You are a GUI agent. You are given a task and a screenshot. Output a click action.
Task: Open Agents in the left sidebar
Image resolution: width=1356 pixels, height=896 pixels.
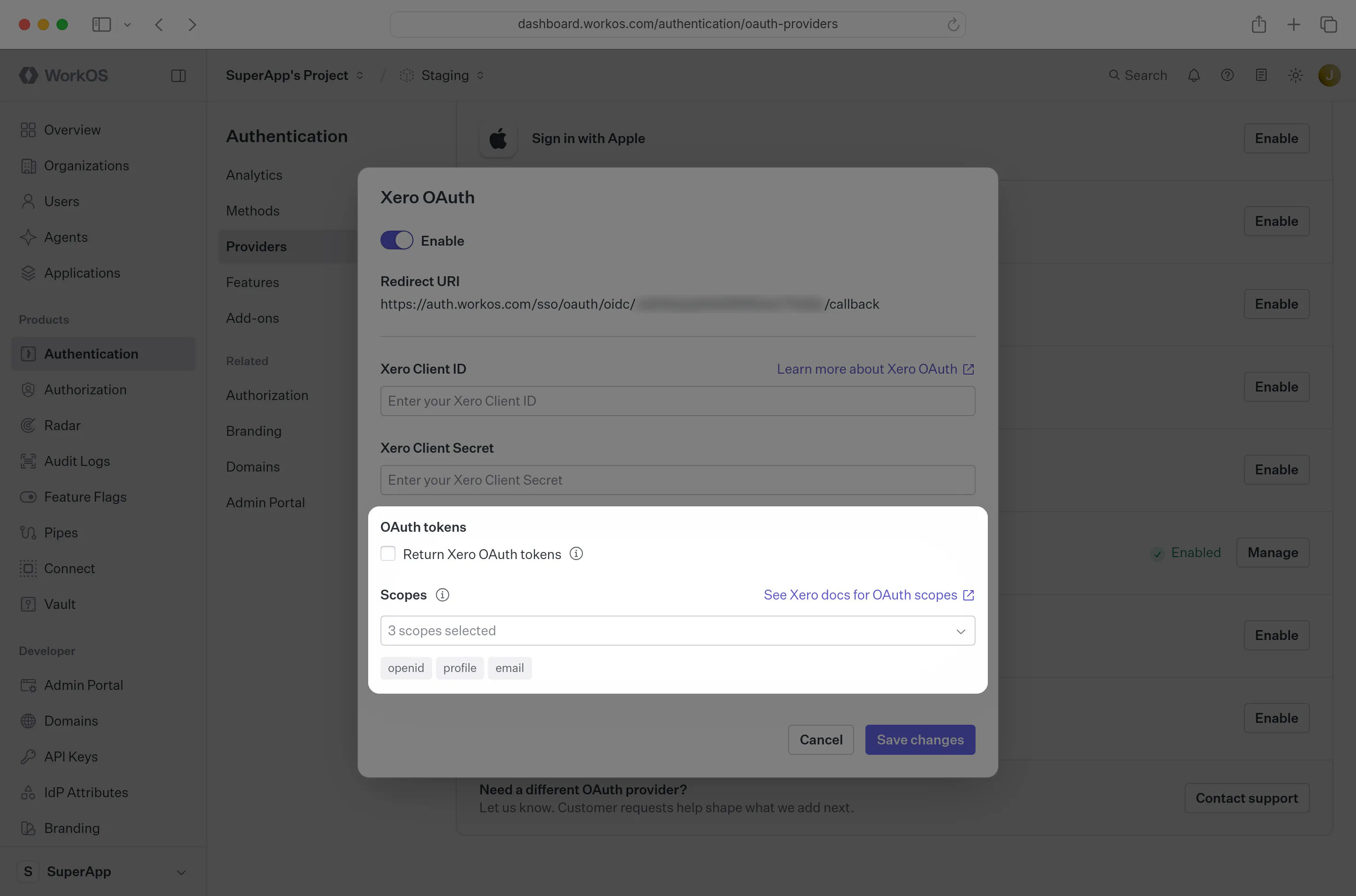tap(103, 237)
